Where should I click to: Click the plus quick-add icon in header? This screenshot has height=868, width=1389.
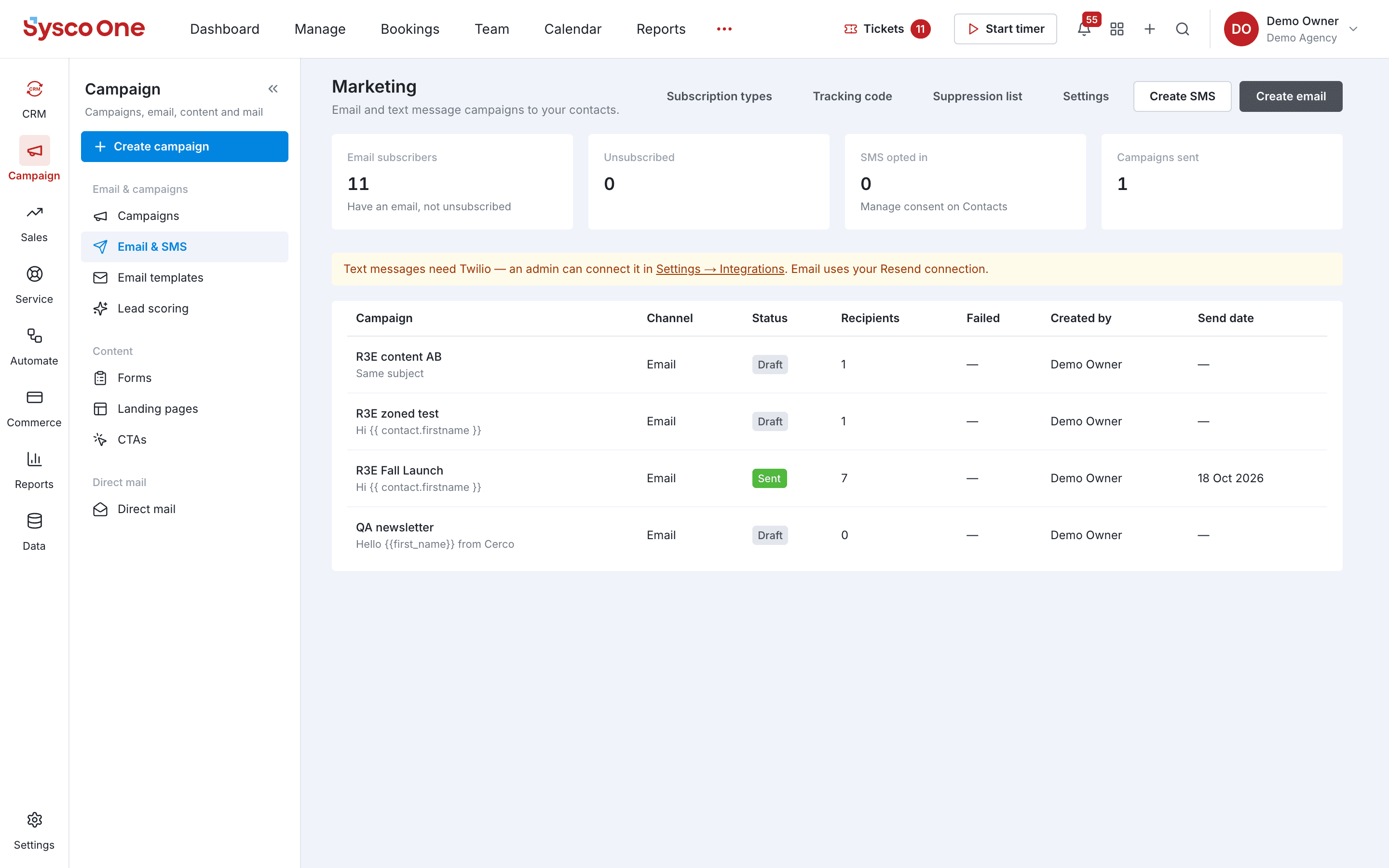tap(1150, 29)
